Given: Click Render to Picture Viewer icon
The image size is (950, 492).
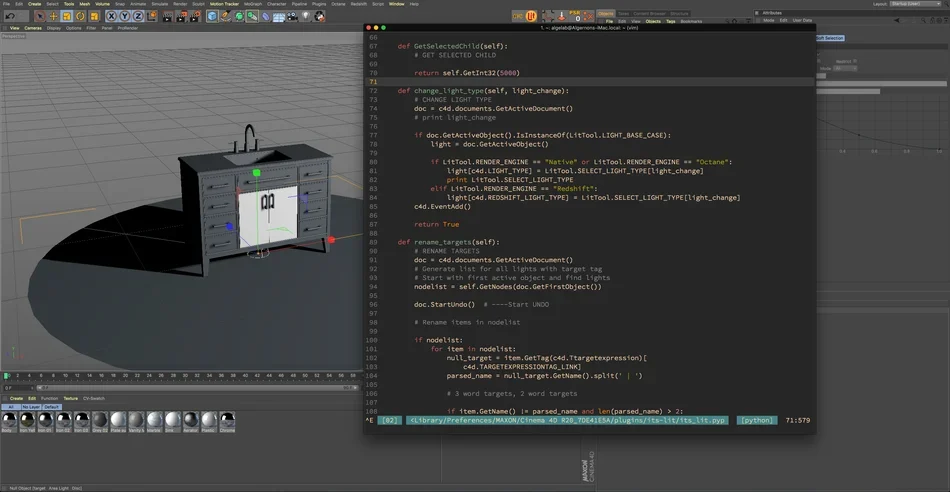Looking at the screenshot, I should 181,16.
